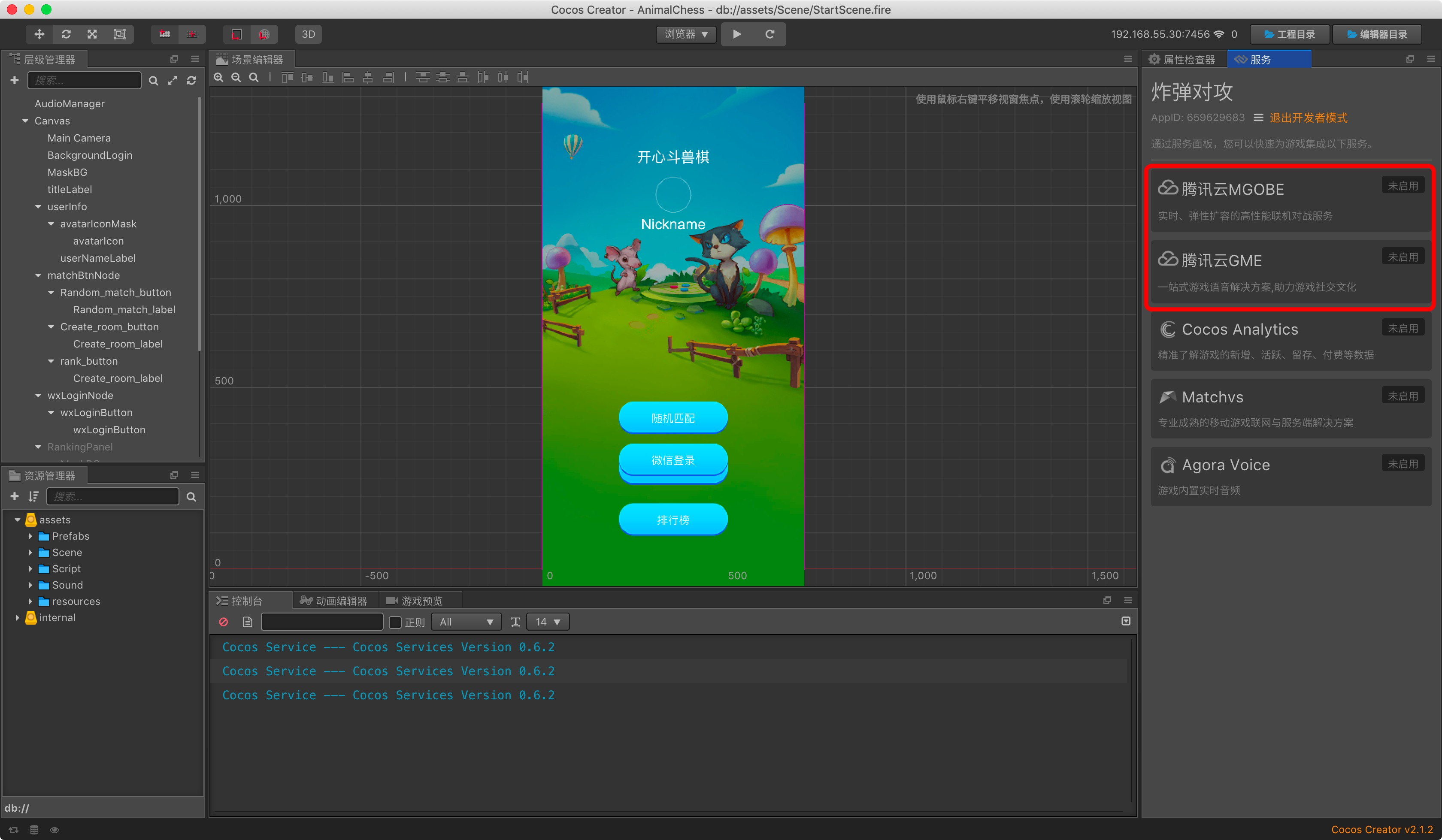Select the rect transform tool
Image resolution: width=1442 pixels, height=840 pixels.
120,34
